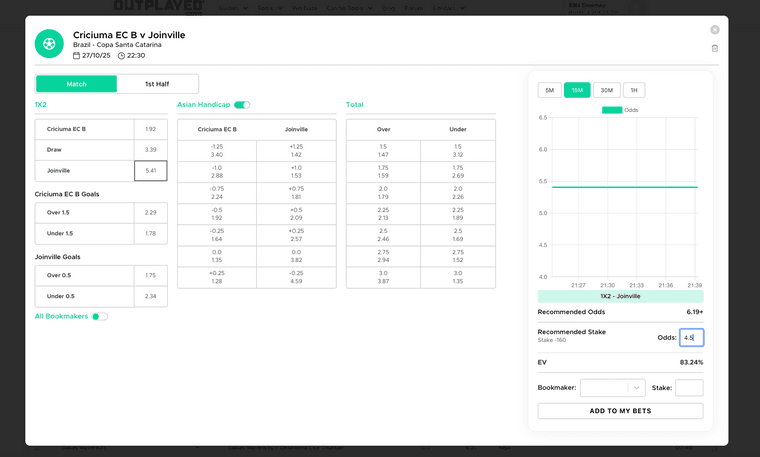Click the Bookmaker dropdown chevron arrow
The height and width of the screenshot is (457, 760).
coord(637,387)
